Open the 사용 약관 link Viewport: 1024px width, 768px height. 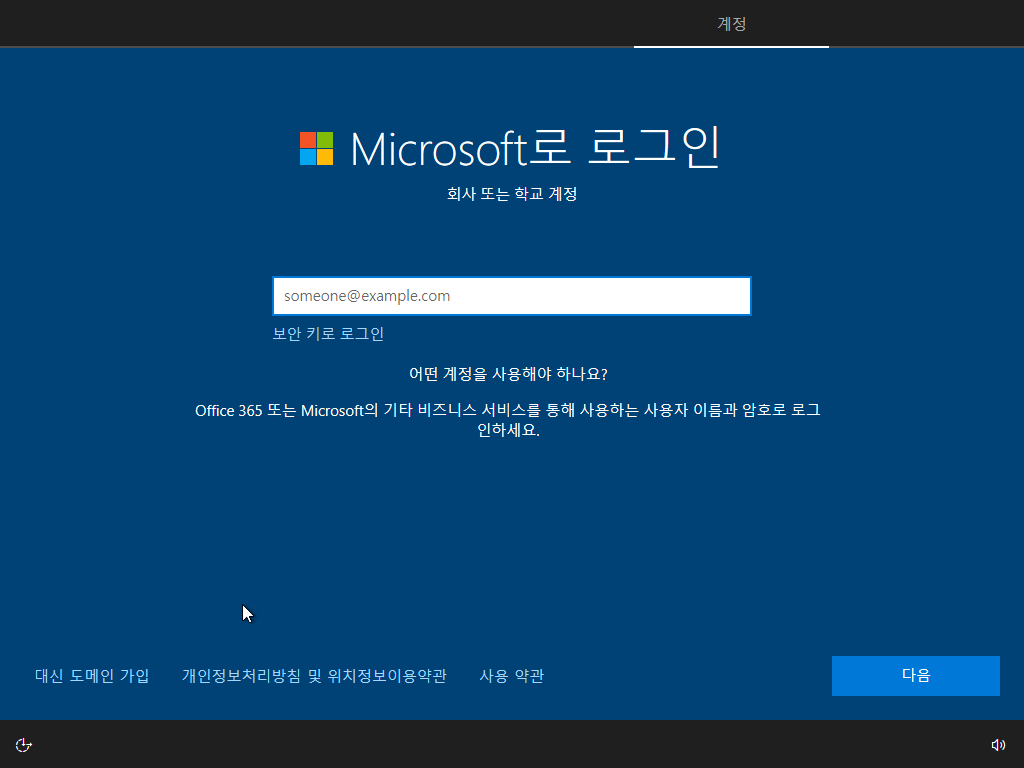pyautogui.click(x=511, y=675)
